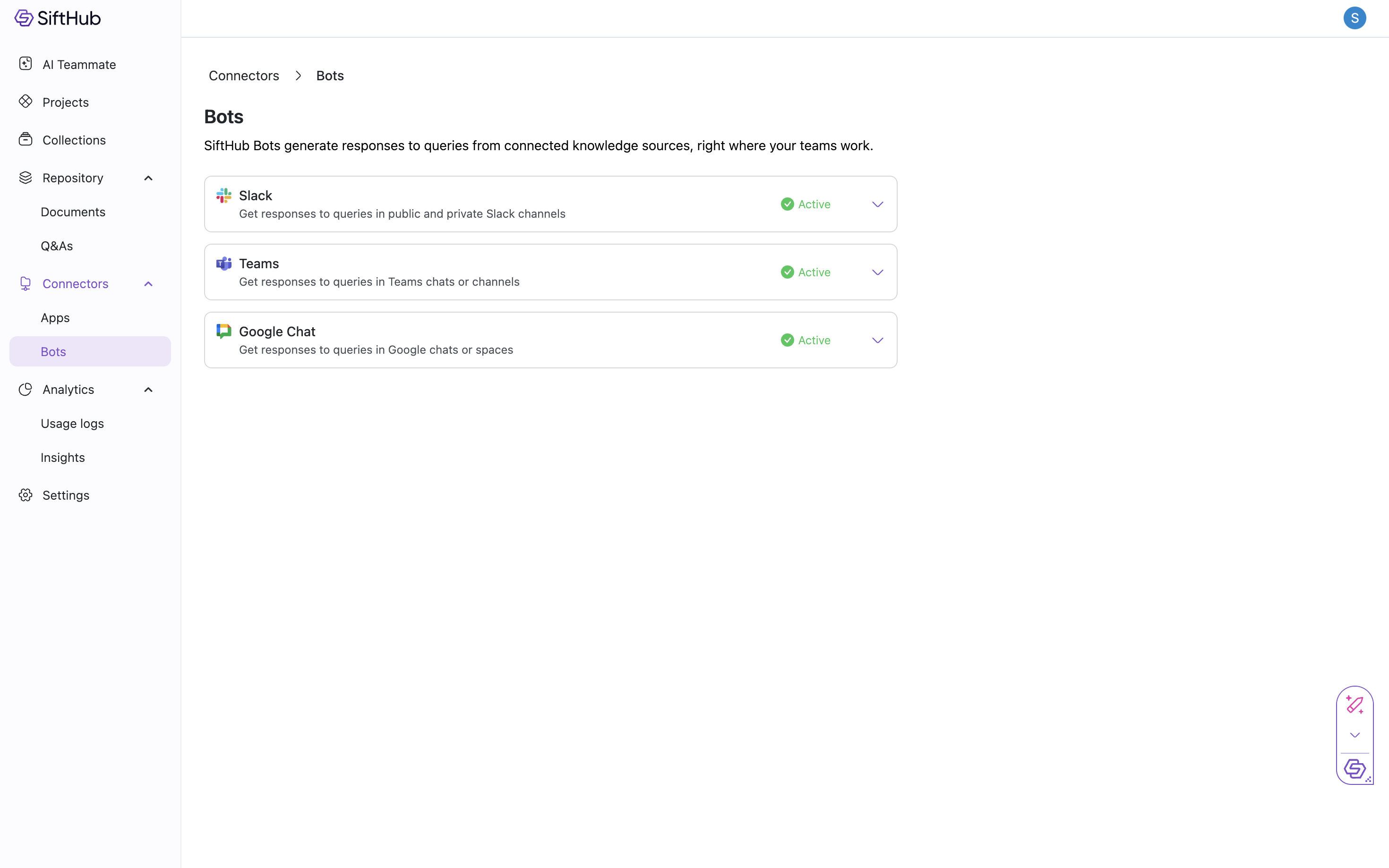Open AI Teammate
The height and width of the screenshot is (868, 1389).
coord(79,64)
